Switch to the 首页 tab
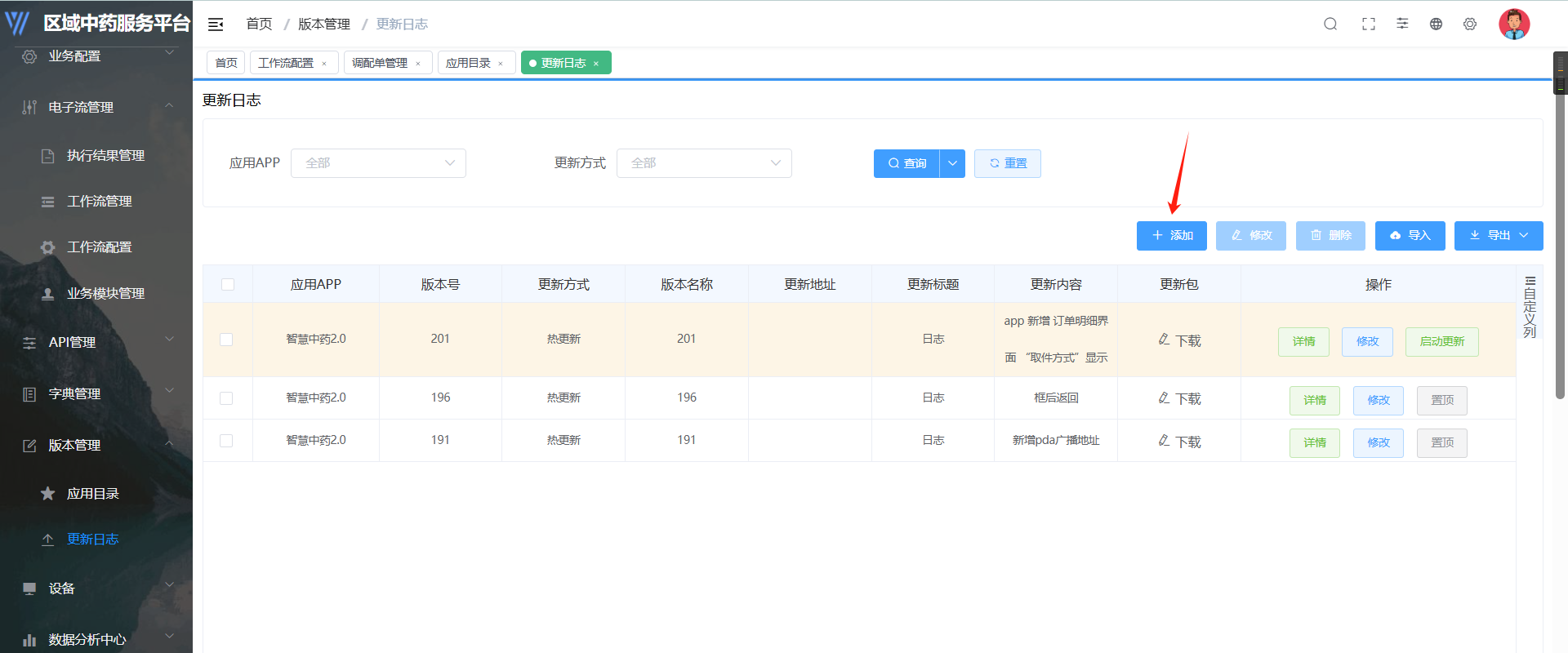 tap(226, 63)
